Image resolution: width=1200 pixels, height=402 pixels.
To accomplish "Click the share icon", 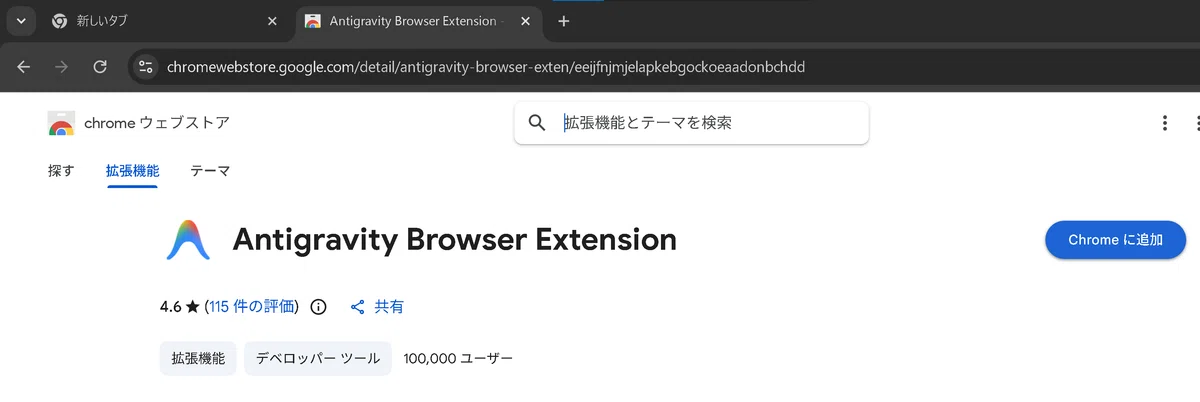I will [358, 307].
